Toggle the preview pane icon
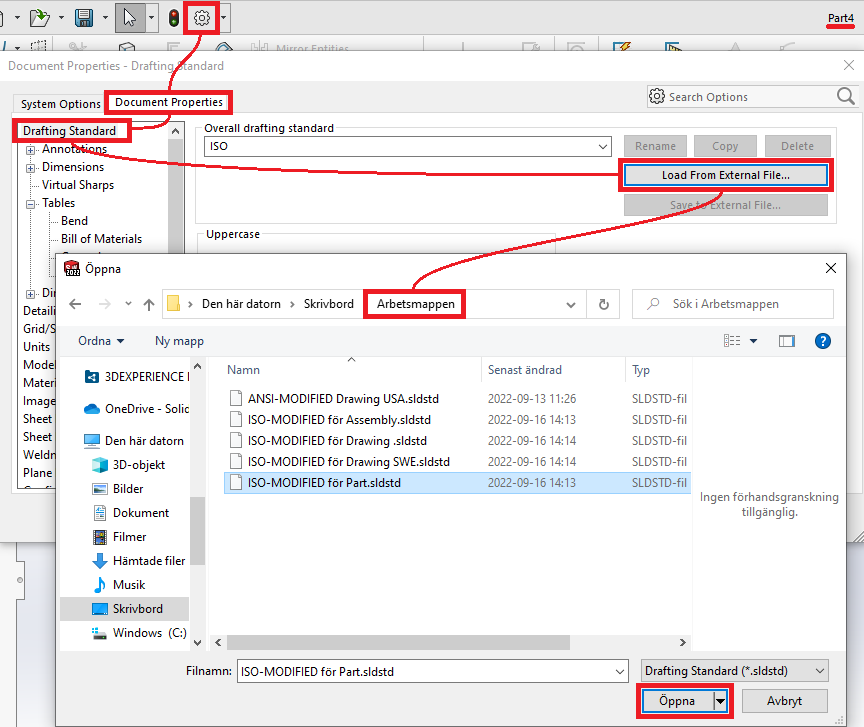The width and height of the screenshot is (864, 727). pos(787,341)
